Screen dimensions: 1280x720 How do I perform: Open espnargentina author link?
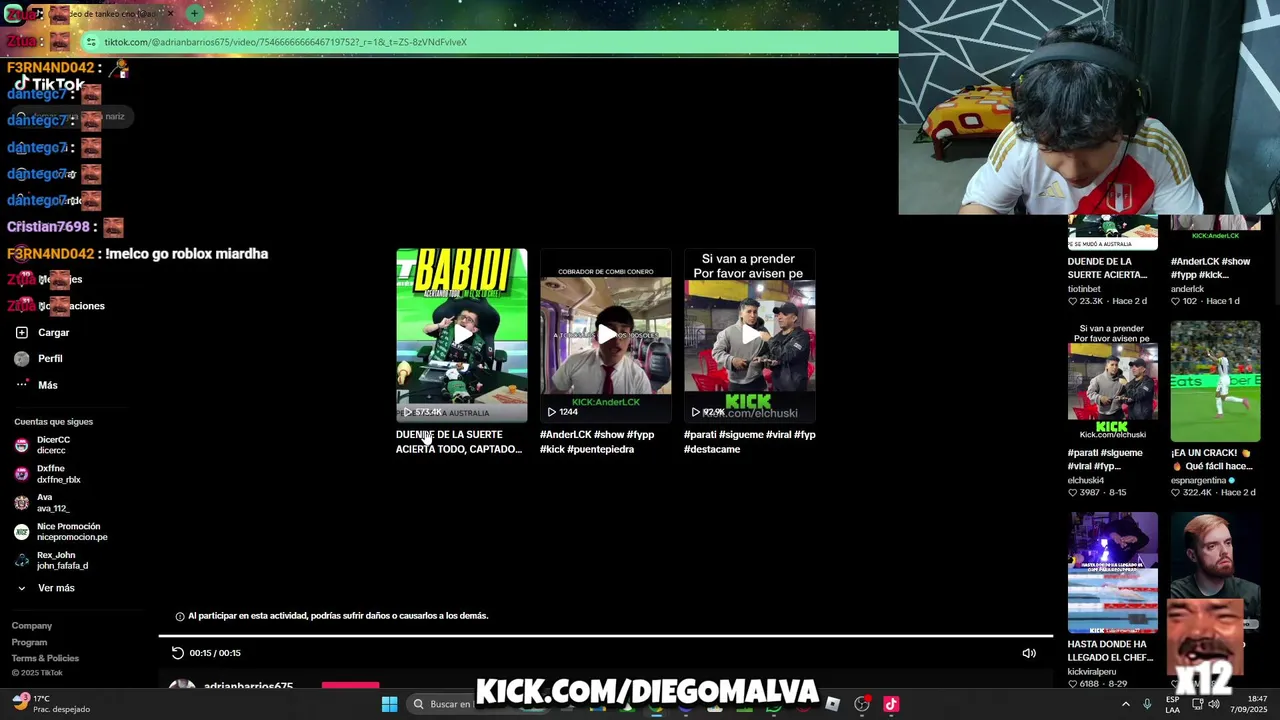tap(1199, 481)
